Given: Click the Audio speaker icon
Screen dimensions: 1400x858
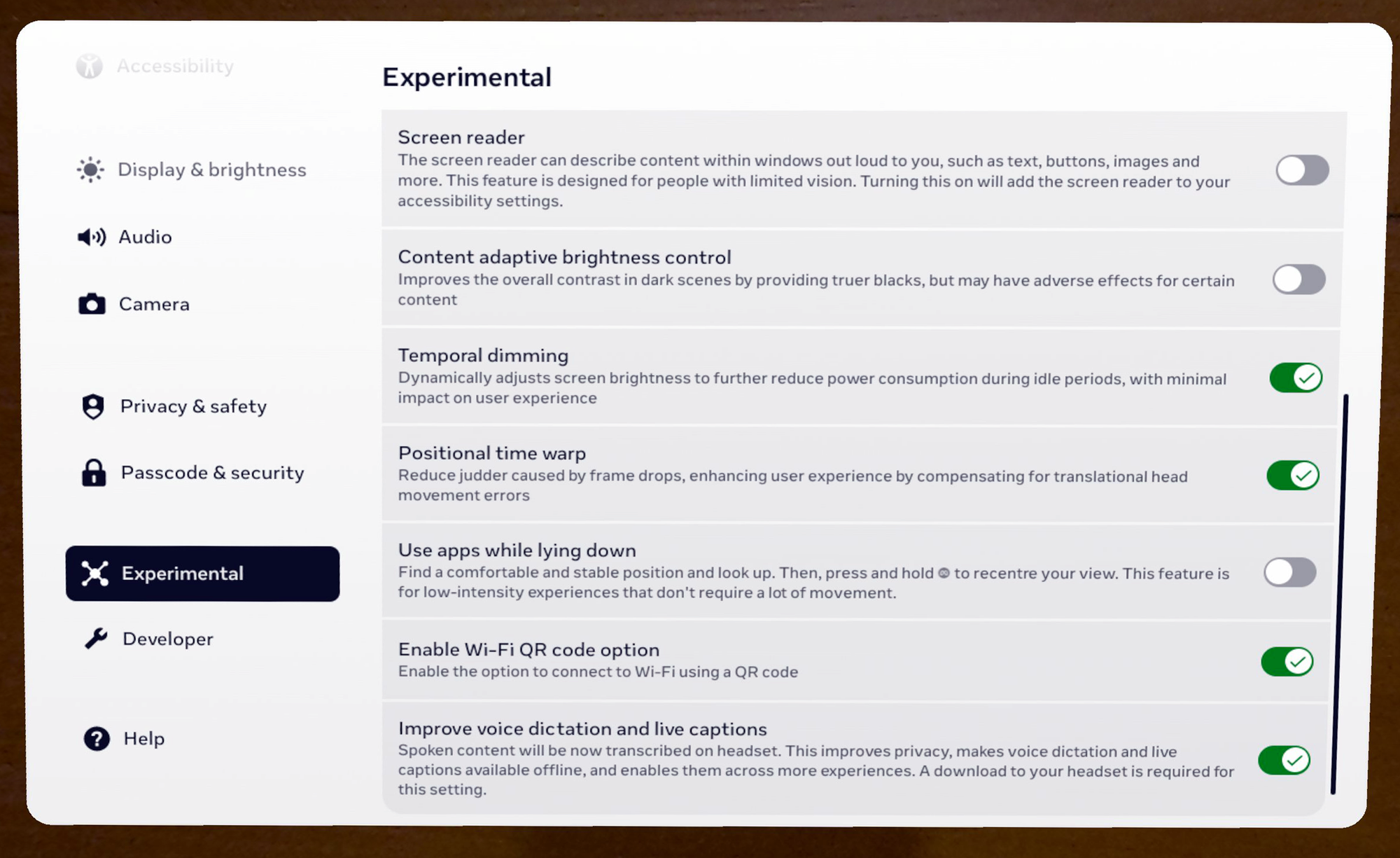Looking at the screenshot, I should point(92,237).
